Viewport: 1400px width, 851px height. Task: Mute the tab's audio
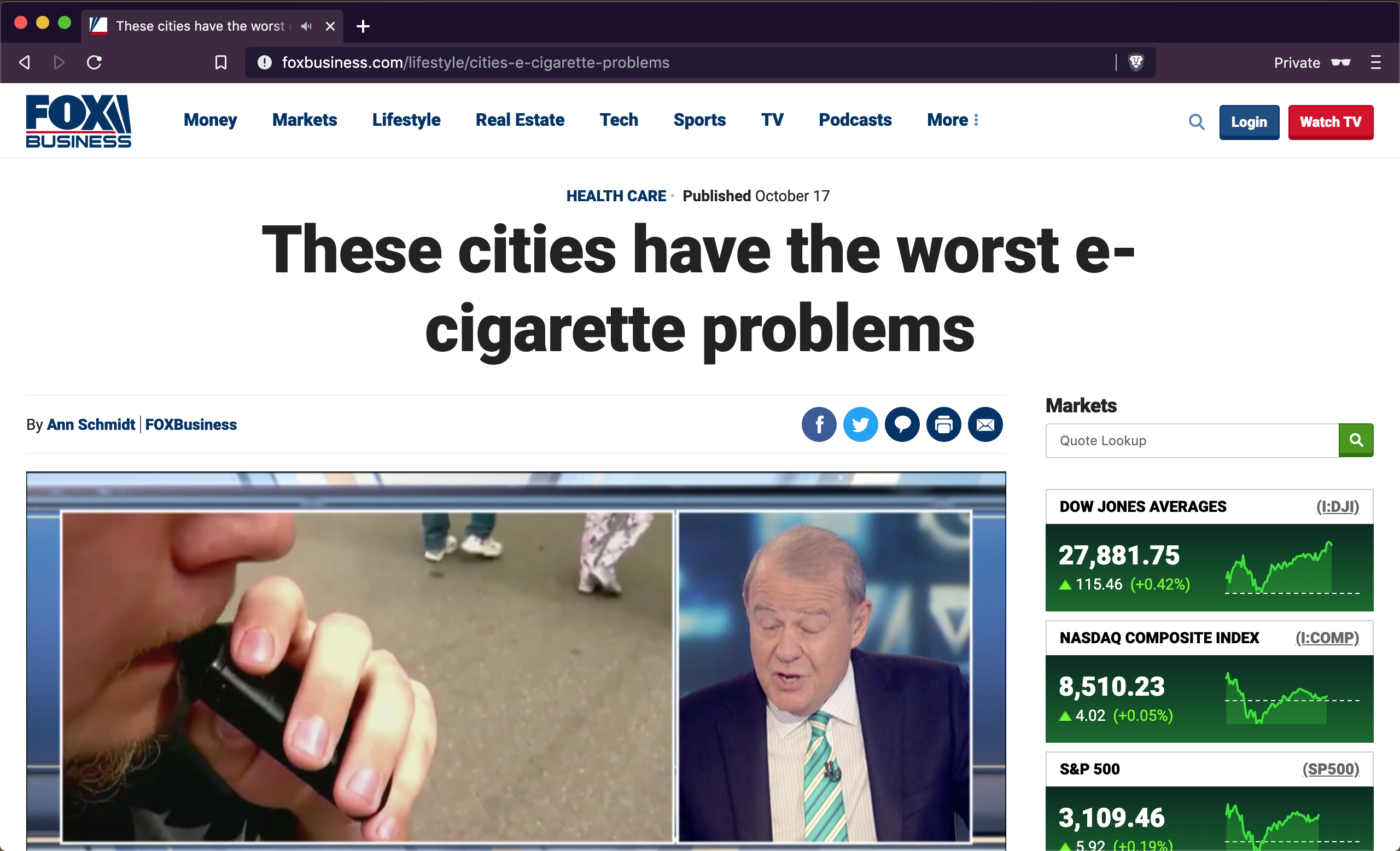306,26
